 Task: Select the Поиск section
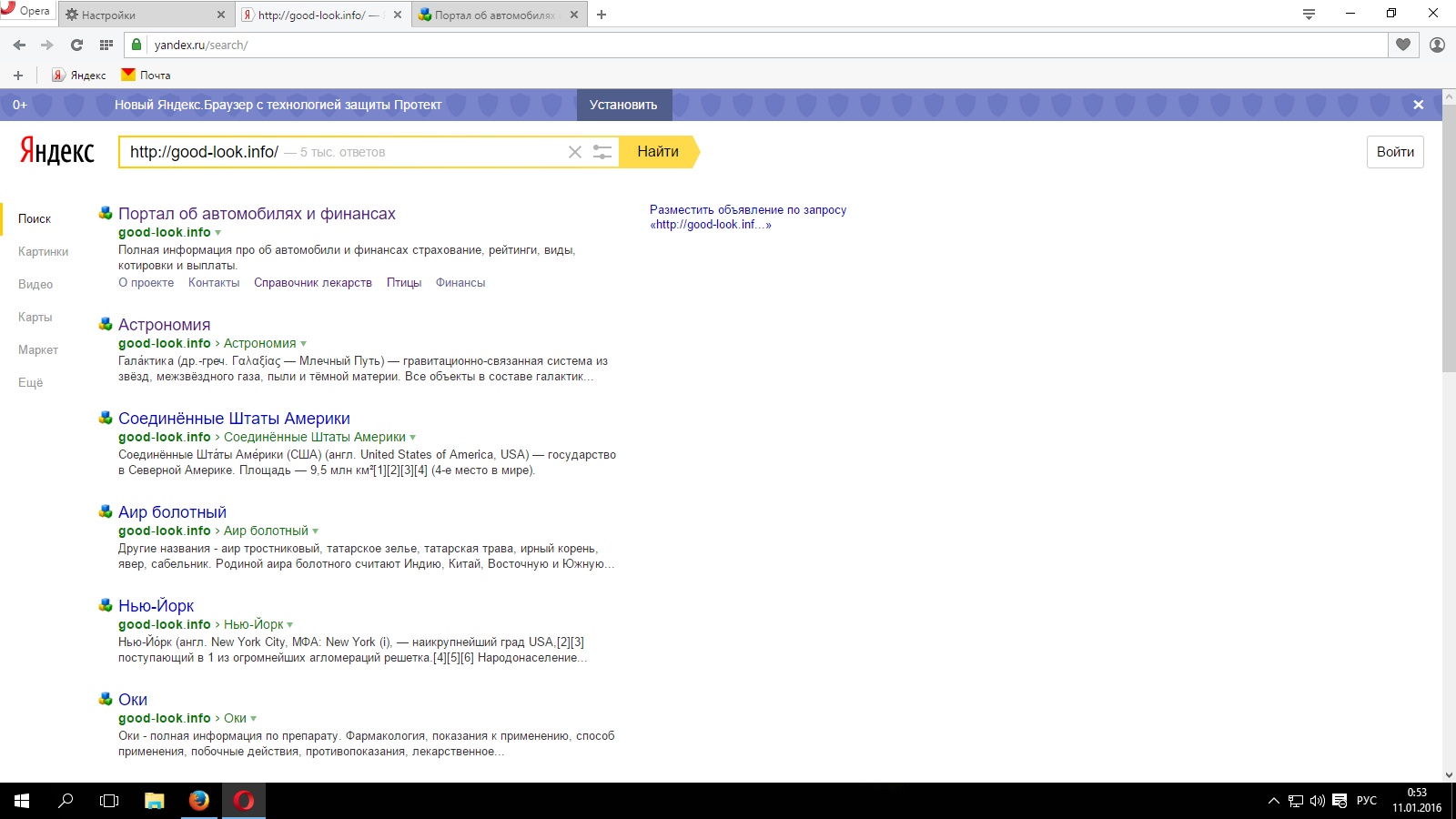click(35, 219)
